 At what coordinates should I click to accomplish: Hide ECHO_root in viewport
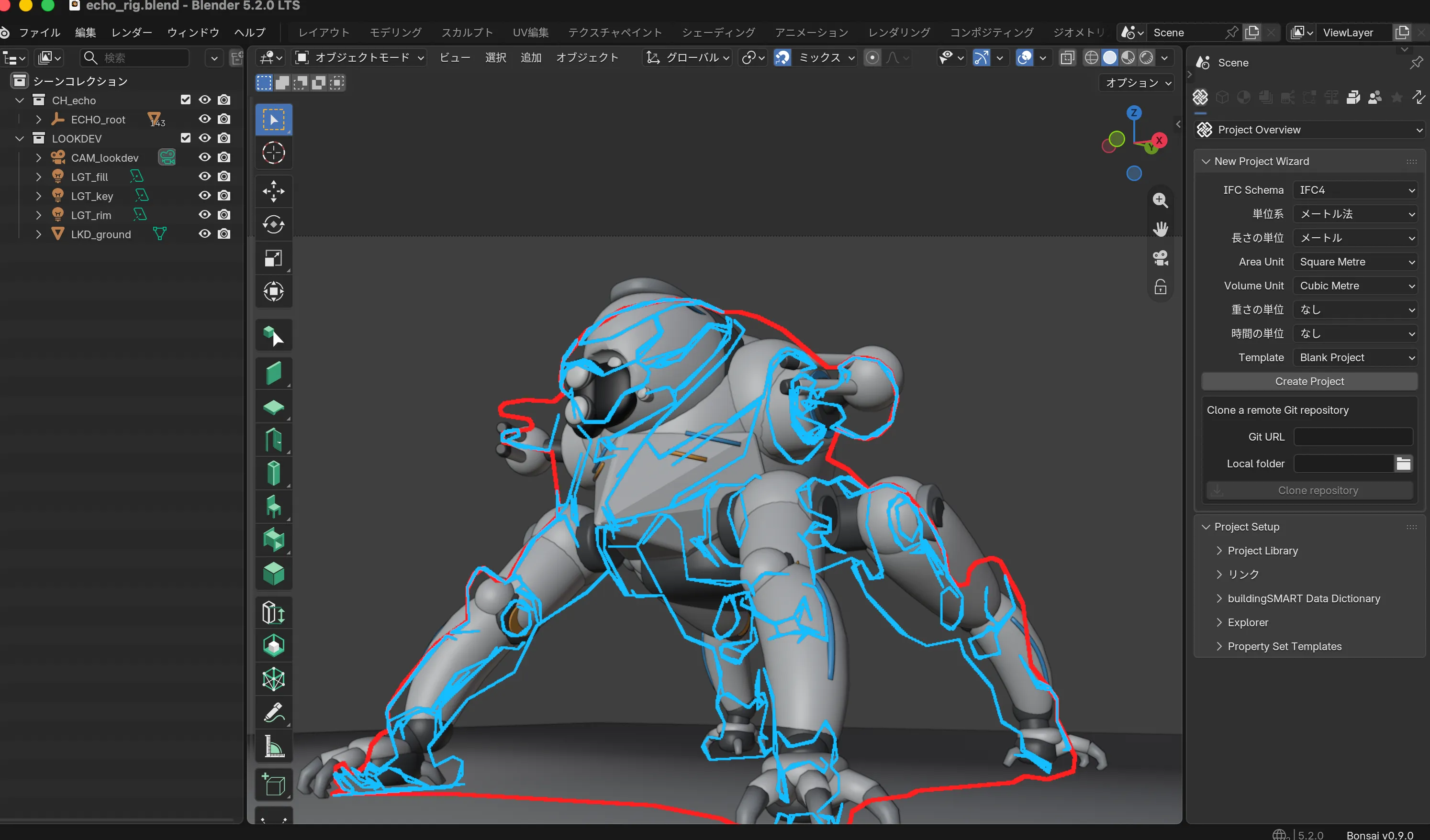[x=204, y=119]
